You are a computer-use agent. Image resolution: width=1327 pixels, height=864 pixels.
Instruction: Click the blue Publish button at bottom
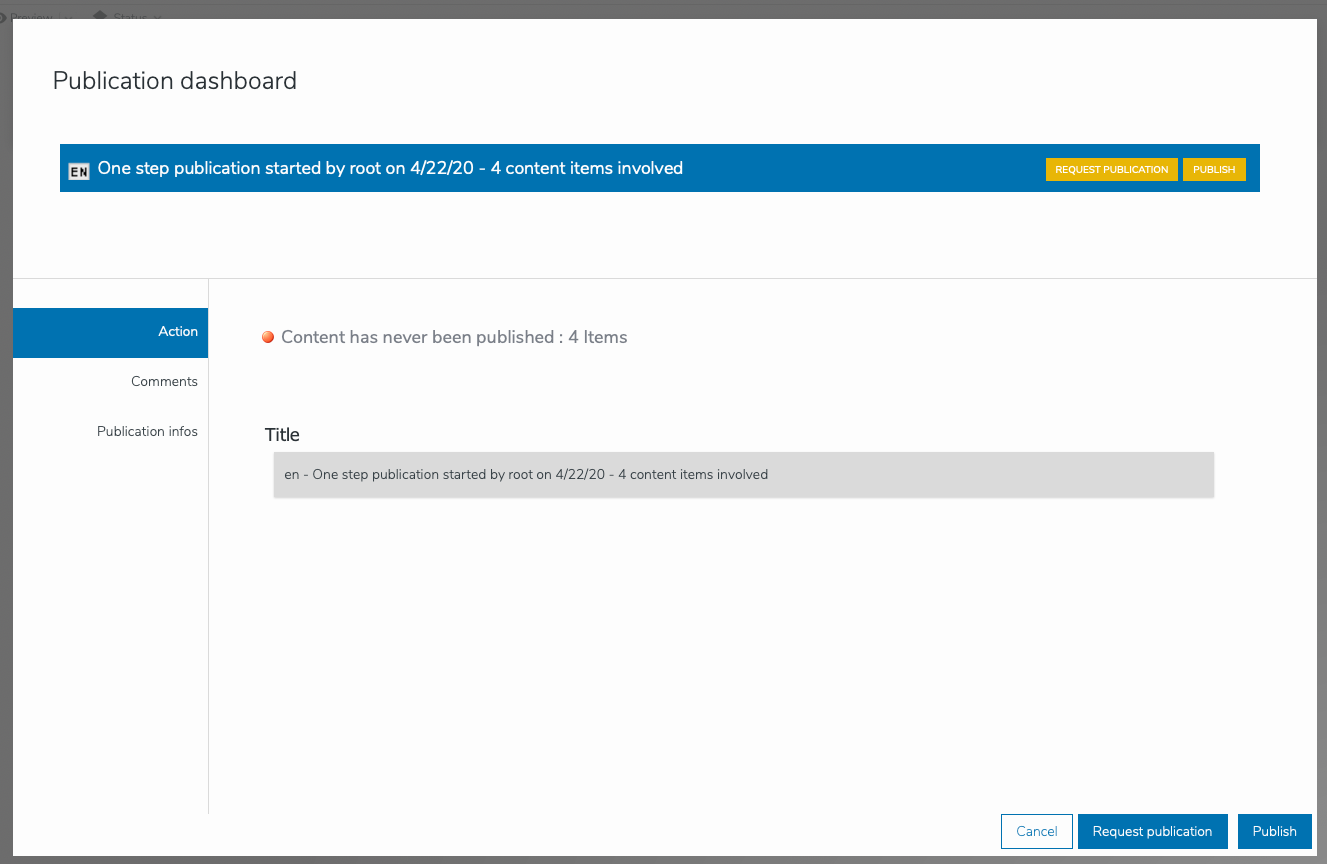point(1274,831)
